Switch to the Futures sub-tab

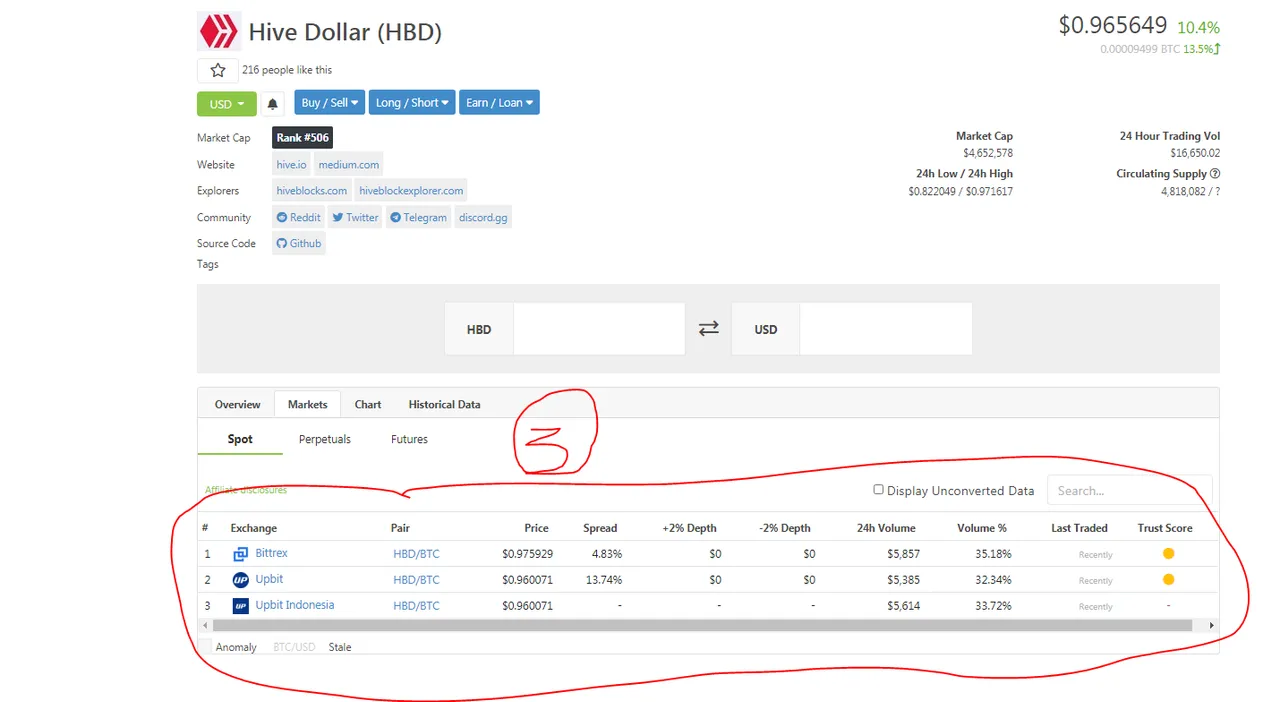[409, 440]
